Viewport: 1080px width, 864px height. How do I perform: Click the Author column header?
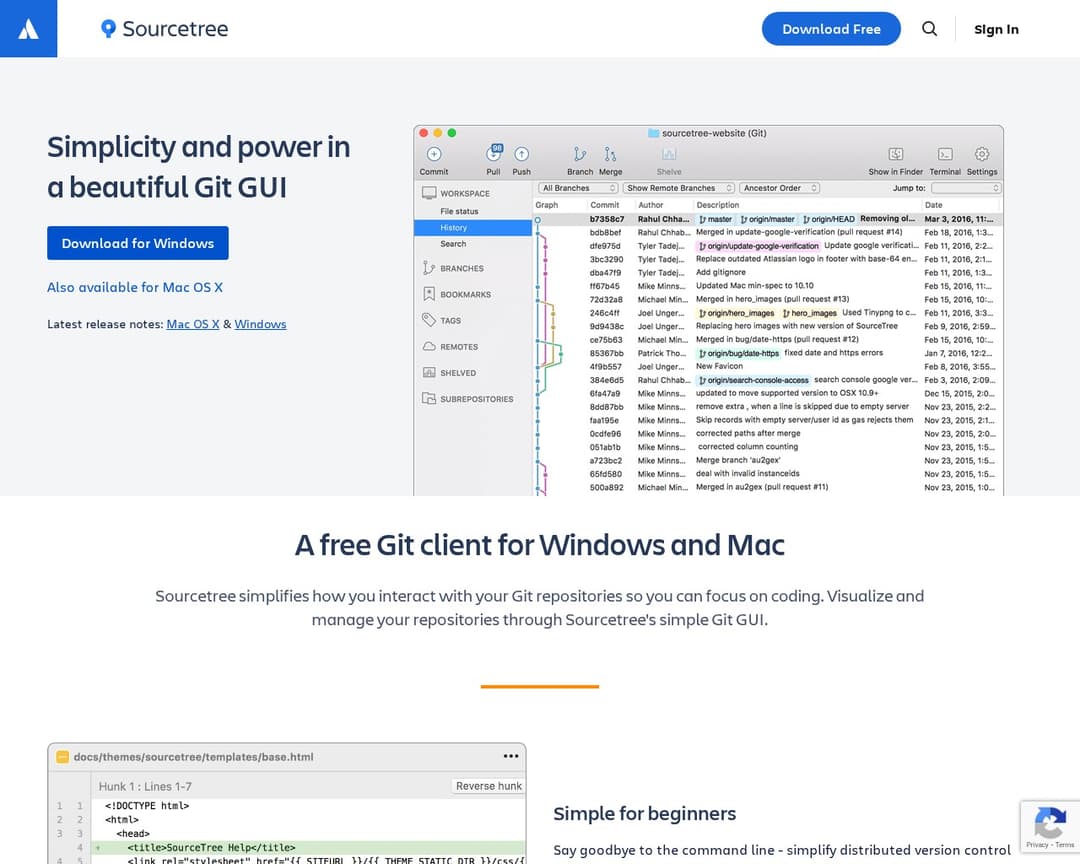(651, 205)
